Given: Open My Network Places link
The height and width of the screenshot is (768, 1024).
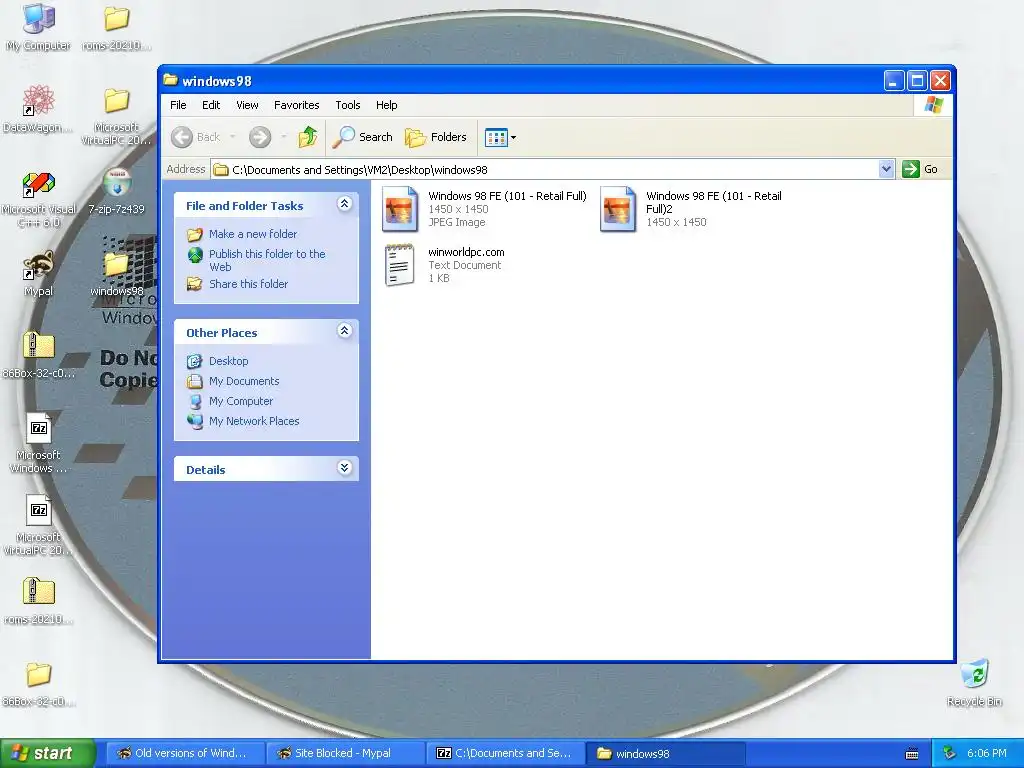Looking at the screenshot, I should coord(254,421).
